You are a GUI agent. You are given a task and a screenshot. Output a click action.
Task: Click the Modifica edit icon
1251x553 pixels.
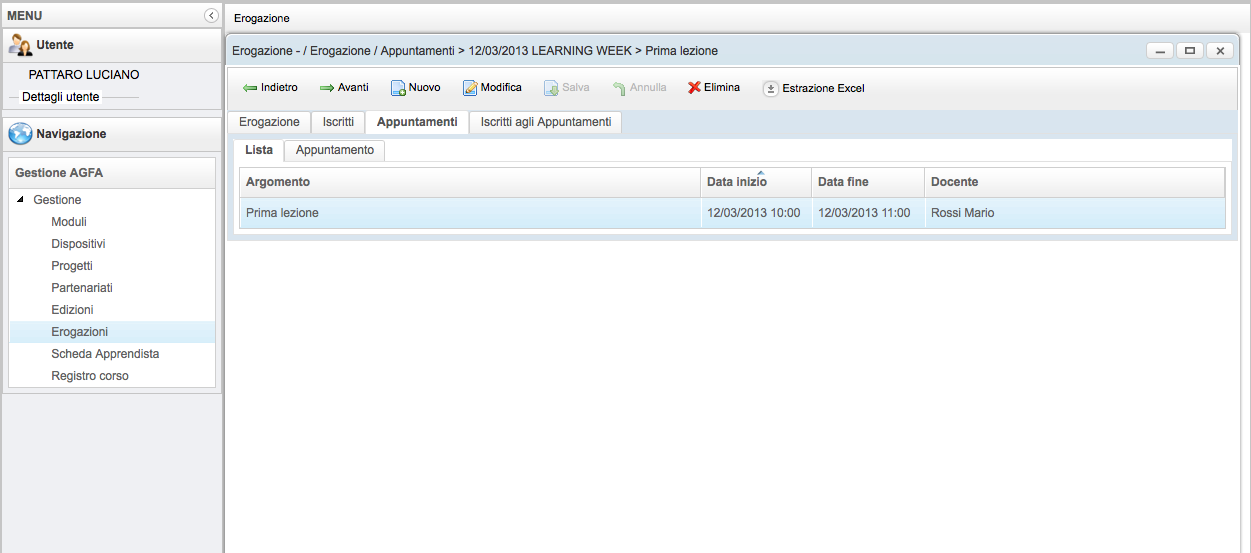tap(470, 88)
